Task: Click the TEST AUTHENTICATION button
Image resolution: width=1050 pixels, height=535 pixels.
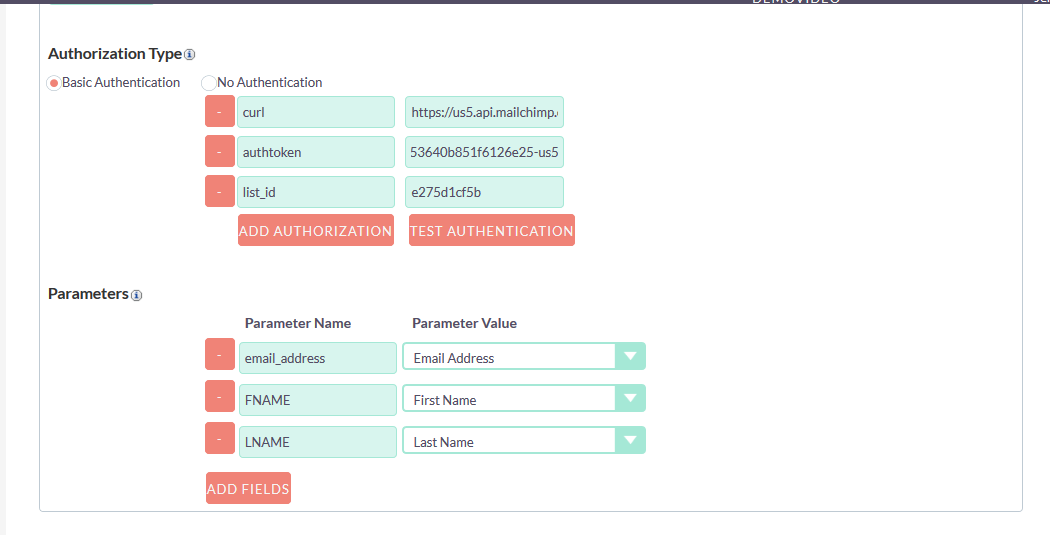Action: [492, 230]
